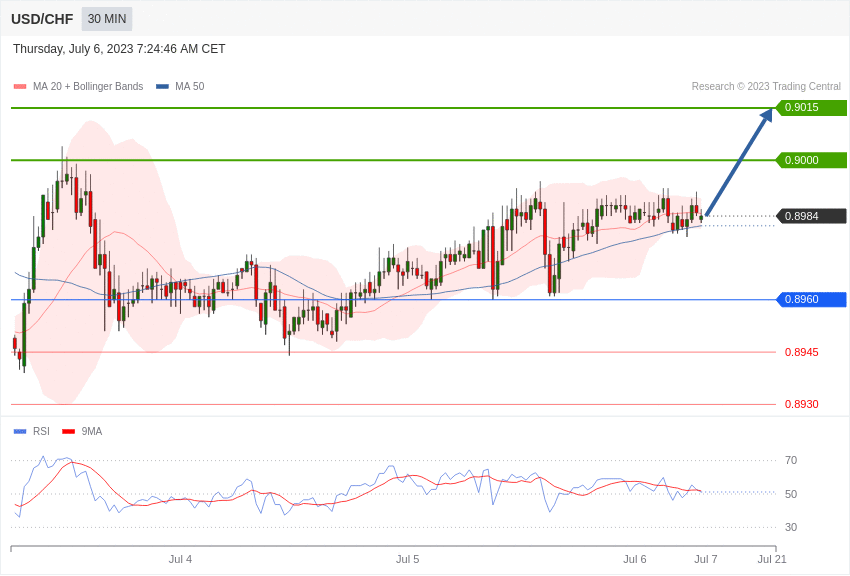Select the 0.9000 resistance price tag
This screenshot has height=576, width=850.
(x=811, y=160)
